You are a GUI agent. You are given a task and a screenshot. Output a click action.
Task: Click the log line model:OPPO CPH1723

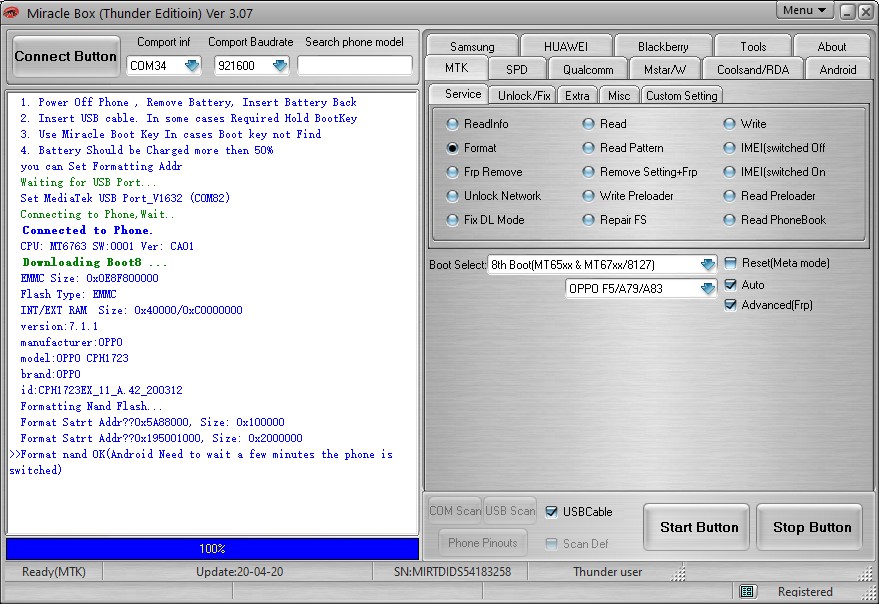click(x=75, y=358)
